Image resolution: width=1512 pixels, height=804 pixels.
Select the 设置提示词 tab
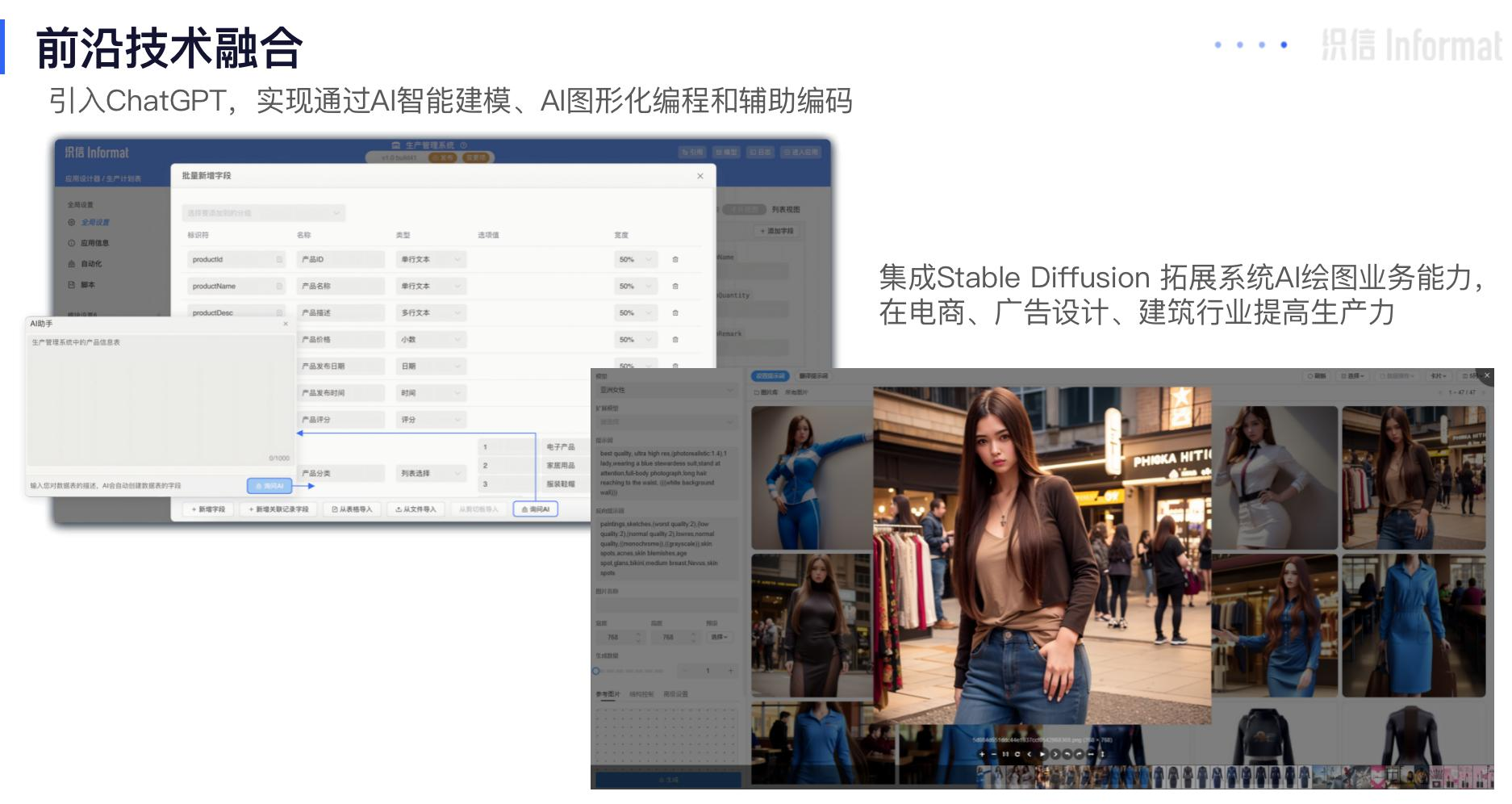(x=771, y=376)
